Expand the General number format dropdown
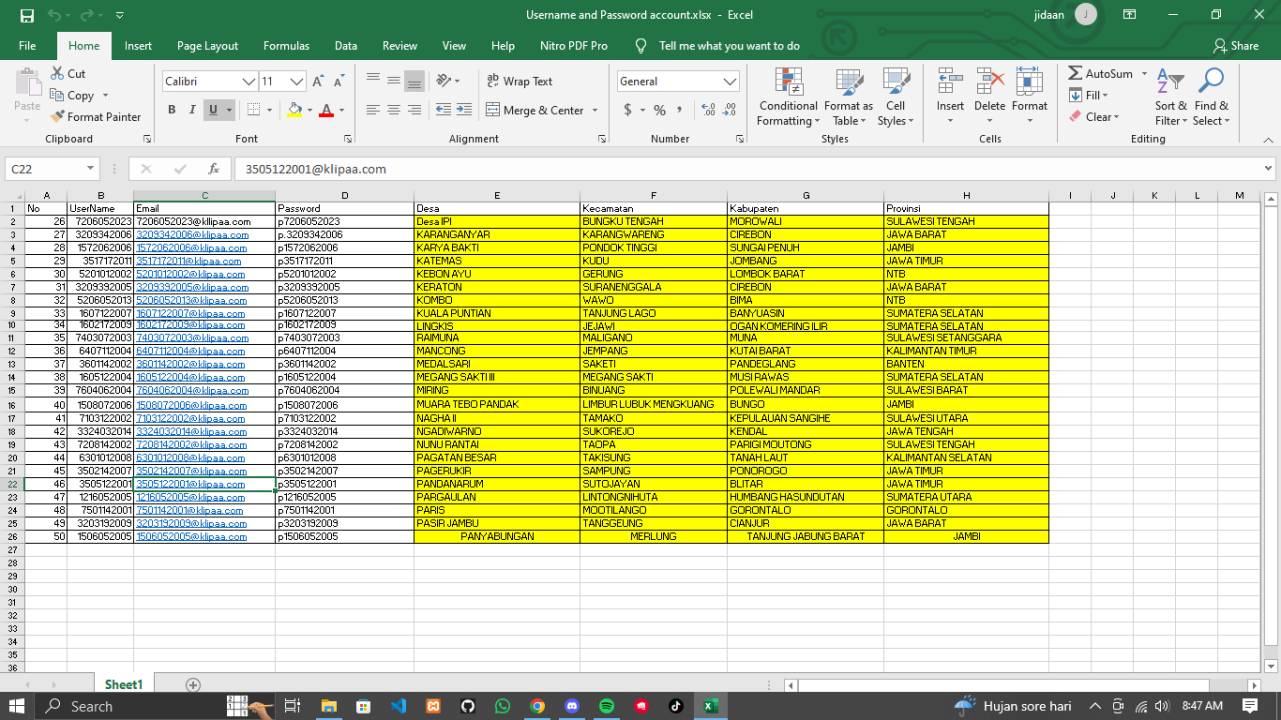This screenshot has height=720, width=1281. pyautogui.click(x=729, y=82)
